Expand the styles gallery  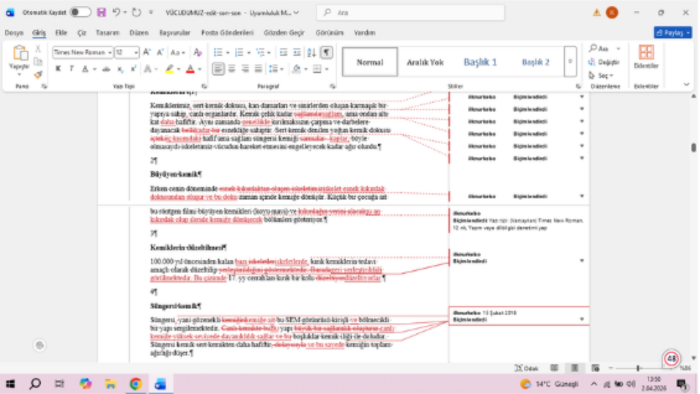pyautogui.click(x=570, y=62)
